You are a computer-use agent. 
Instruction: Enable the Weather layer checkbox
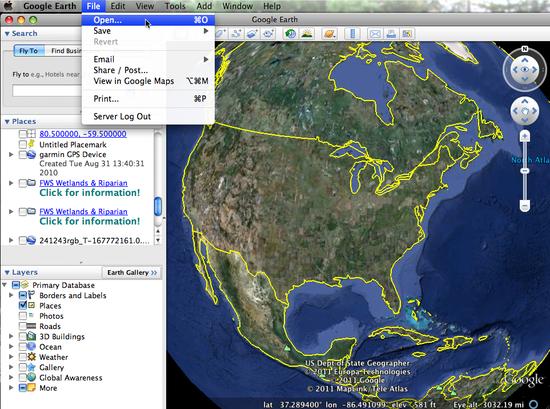(x=23, y=357)
